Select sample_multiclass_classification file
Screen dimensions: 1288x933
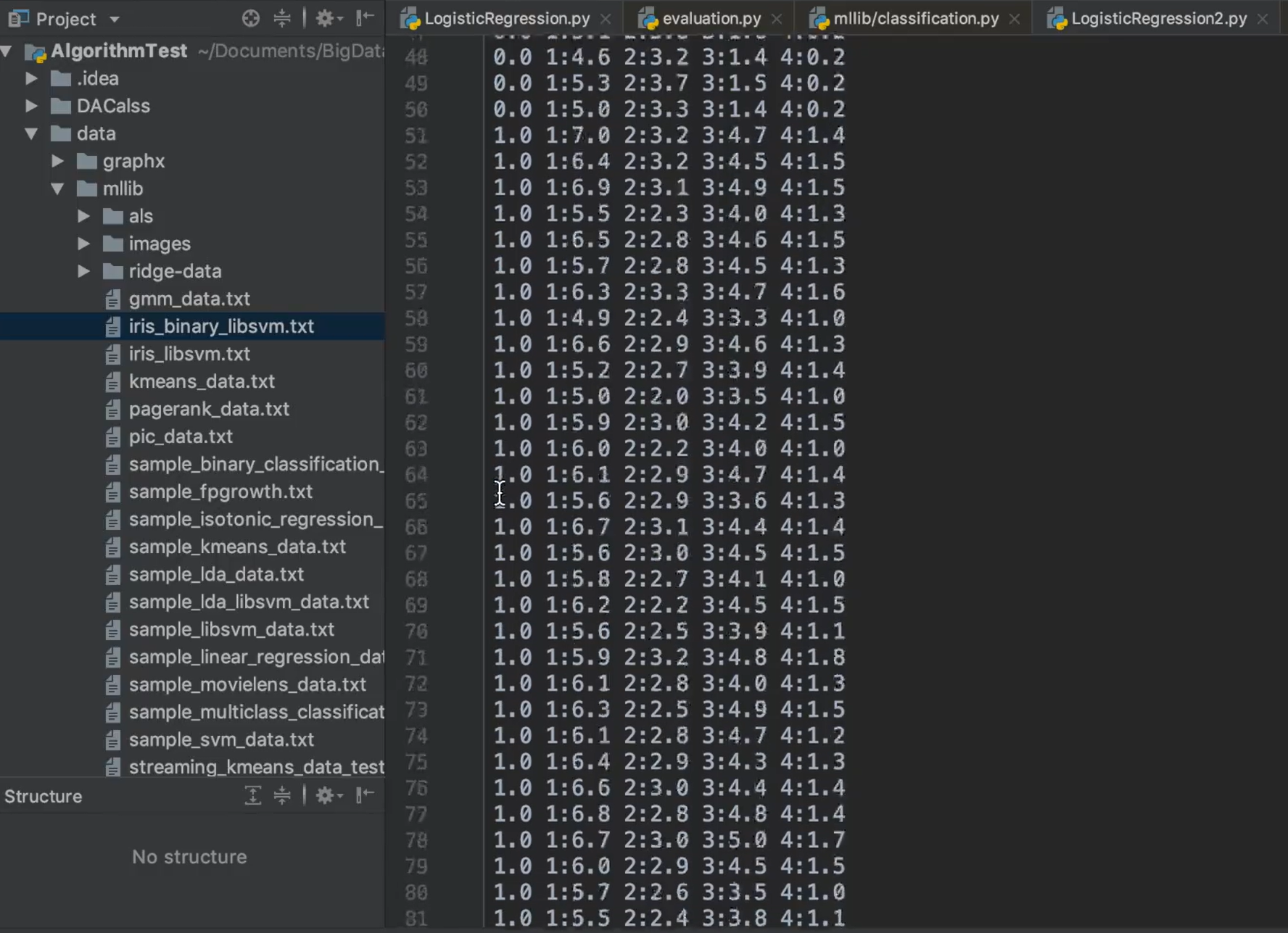point(257,712)
